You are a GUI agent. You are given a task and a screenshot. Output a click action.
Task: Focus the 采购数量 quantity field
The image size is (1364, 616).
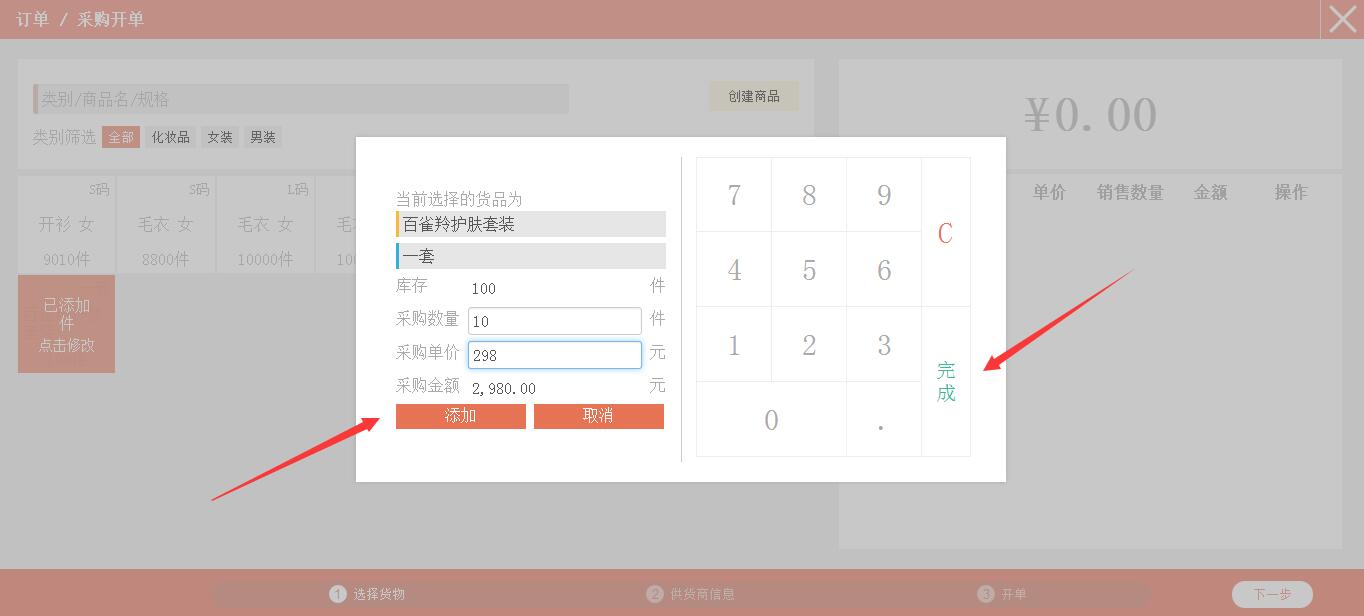pyautogui.click(x=554, y=321)
